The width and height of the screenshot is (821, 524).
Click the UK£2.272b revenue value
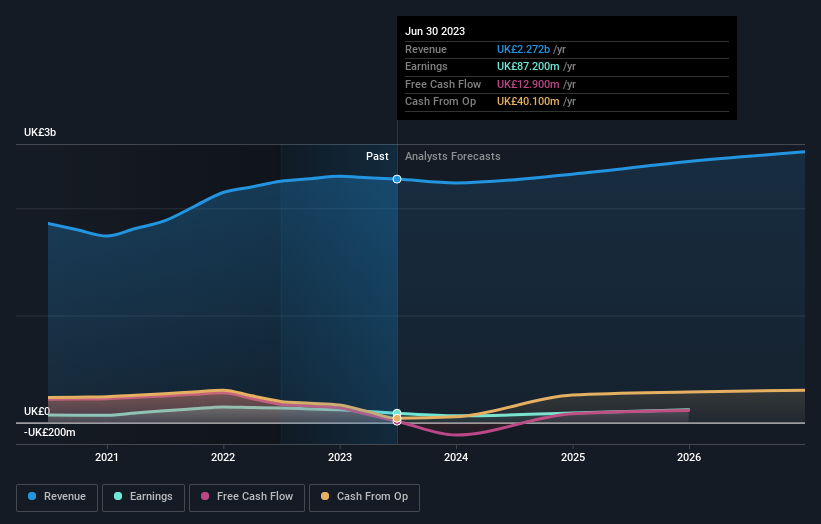click(x=523, y=49)
